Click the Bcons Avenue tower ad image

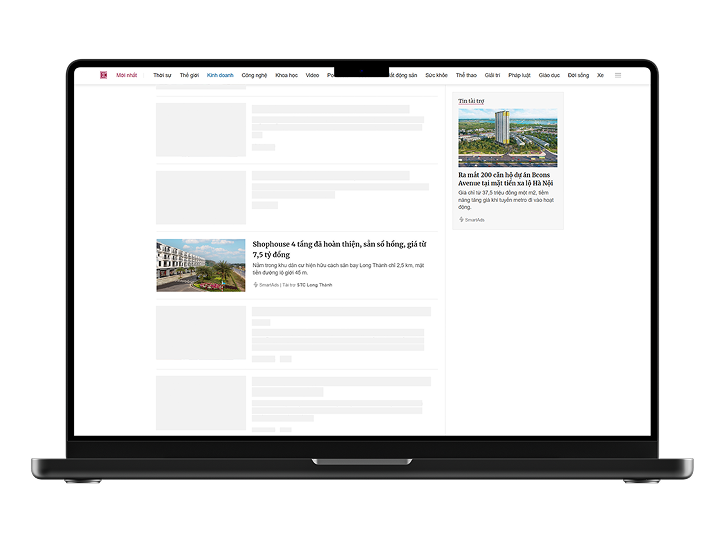click(508, 138)
